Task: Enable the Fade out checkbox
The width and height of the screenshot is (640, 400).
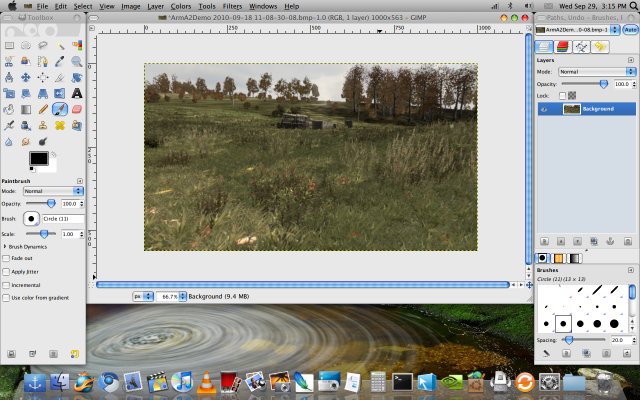Action: point(7,258)
